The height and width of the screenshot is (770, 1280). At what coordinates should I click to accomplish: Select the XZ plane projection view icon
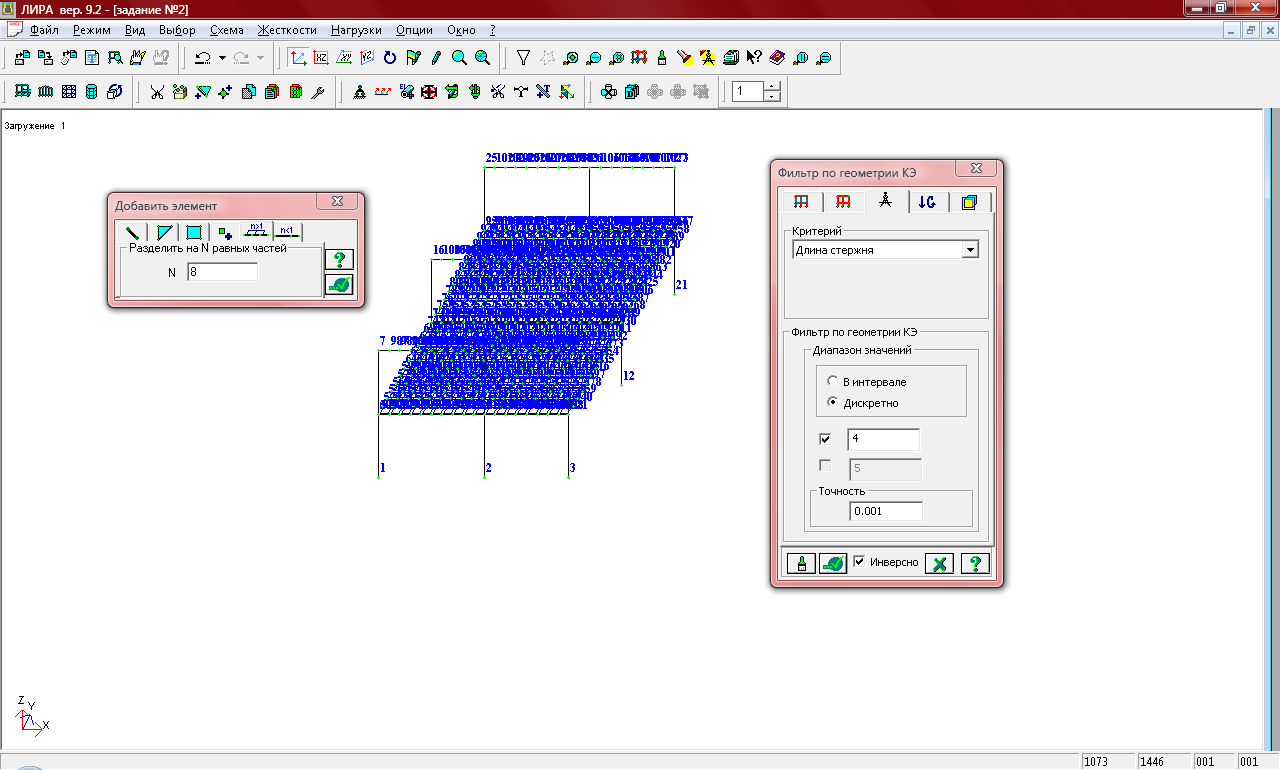(x=321, y=58)
